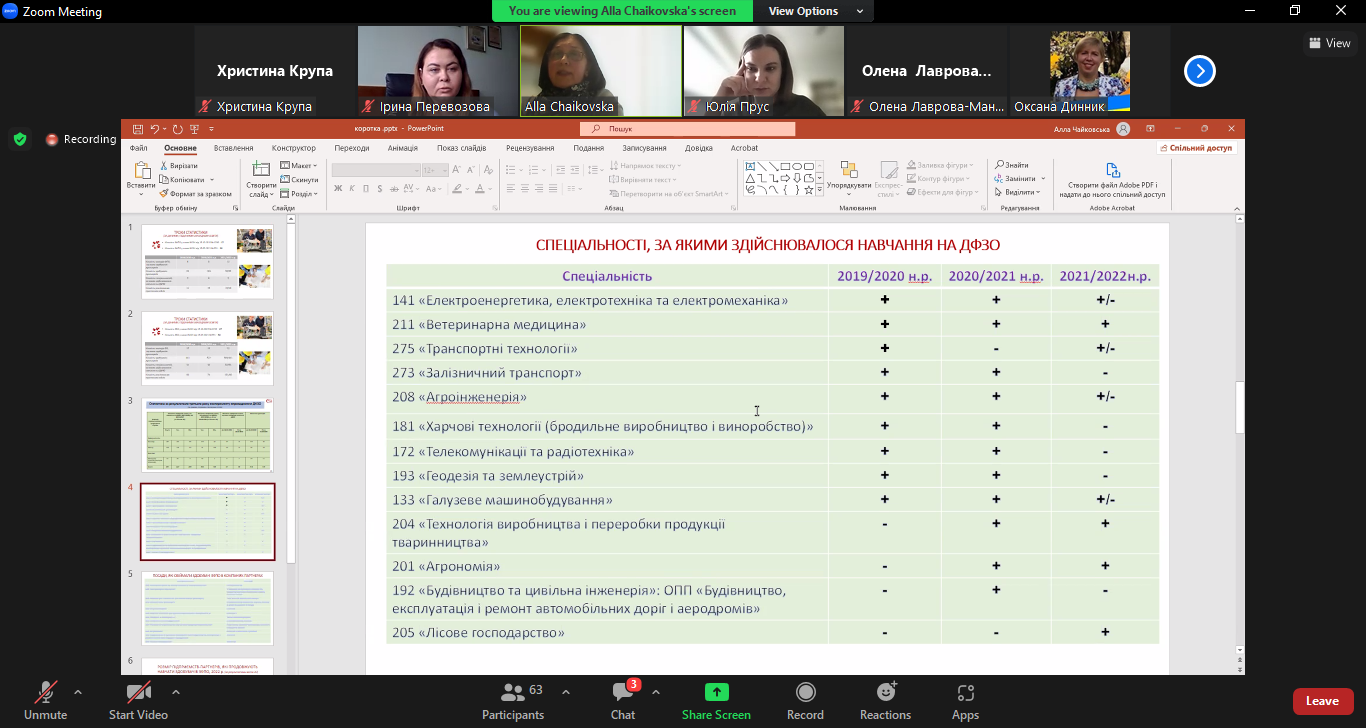Expand audio settings chevron beside Unmute
Image resolution: width=1366 pixels, height=728 pixels.
click(78, 691)
